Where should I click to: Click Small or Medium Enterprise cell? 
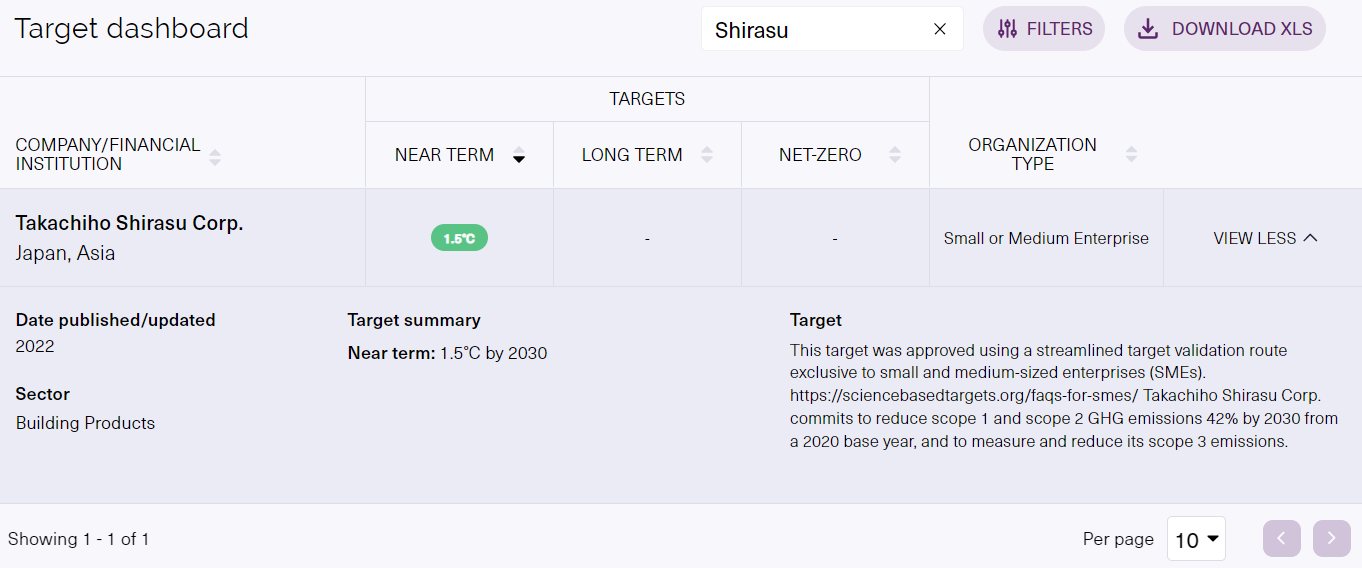pyautogui.click(x=1046, y=238)
